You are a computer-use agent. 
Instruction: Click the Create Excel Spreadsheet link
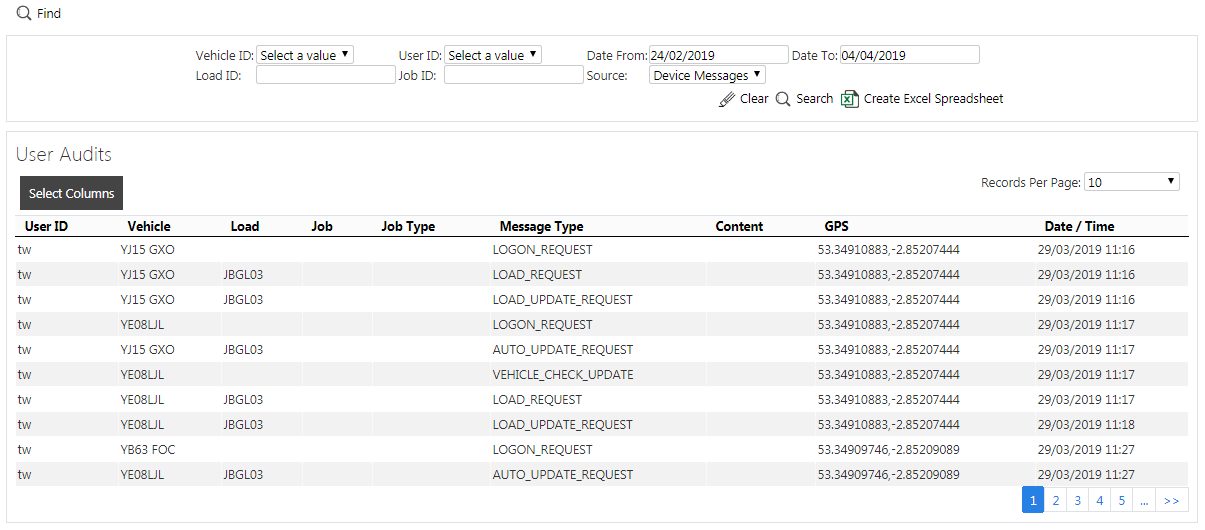point(933,99)
